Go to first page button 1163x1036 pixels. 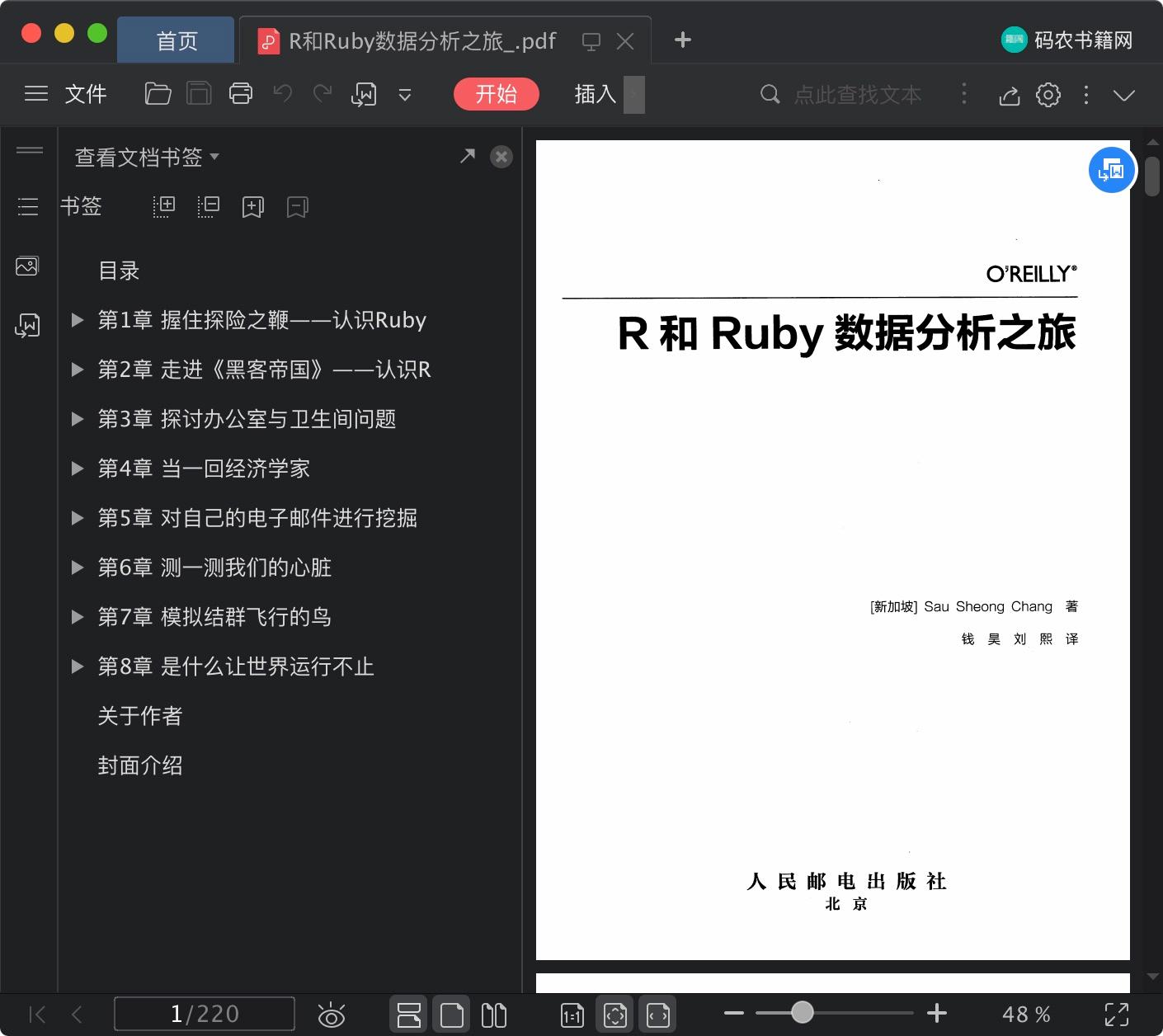click(x=37, y=1015)
